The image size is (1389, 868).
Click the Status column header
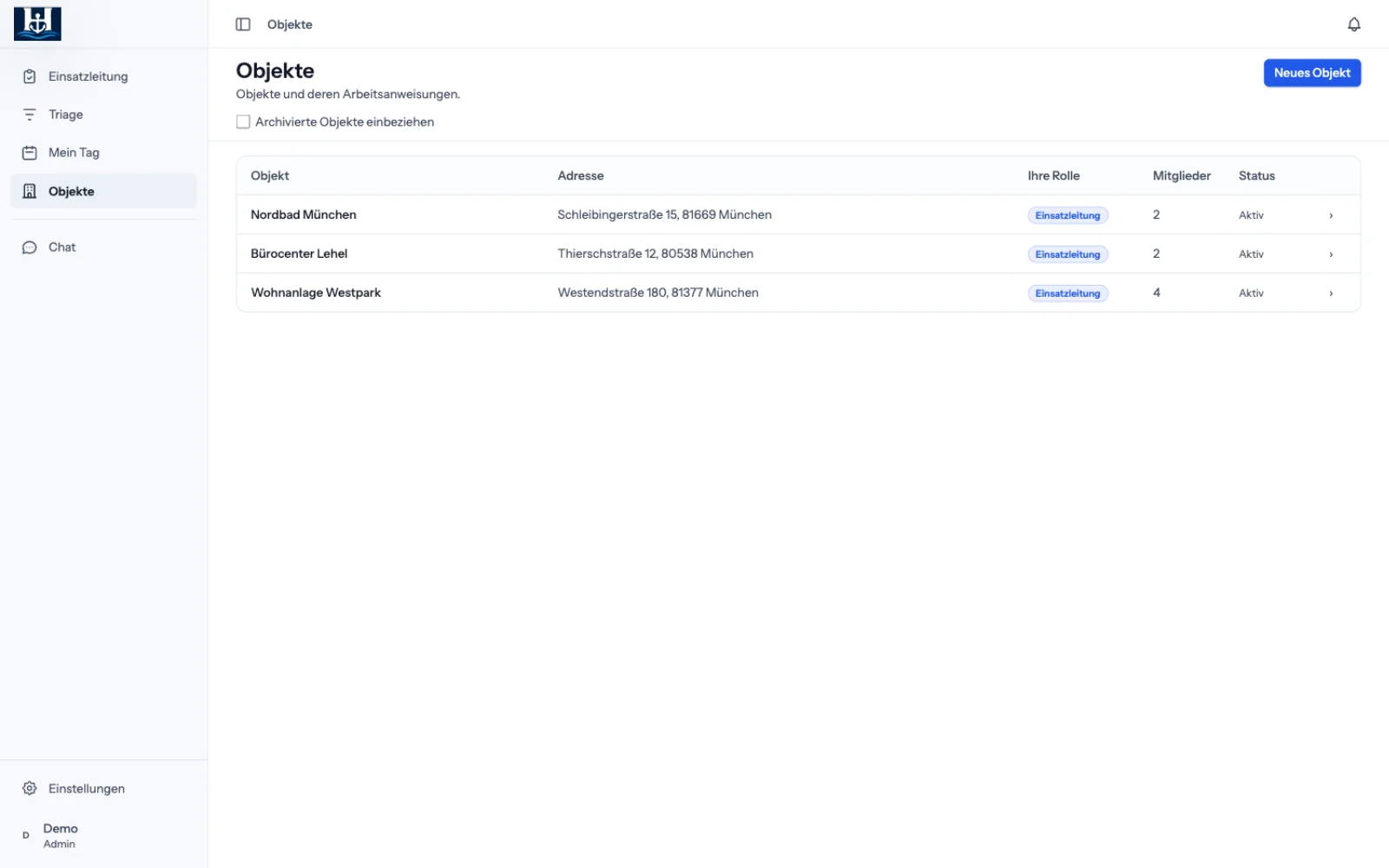[1256, 175]
